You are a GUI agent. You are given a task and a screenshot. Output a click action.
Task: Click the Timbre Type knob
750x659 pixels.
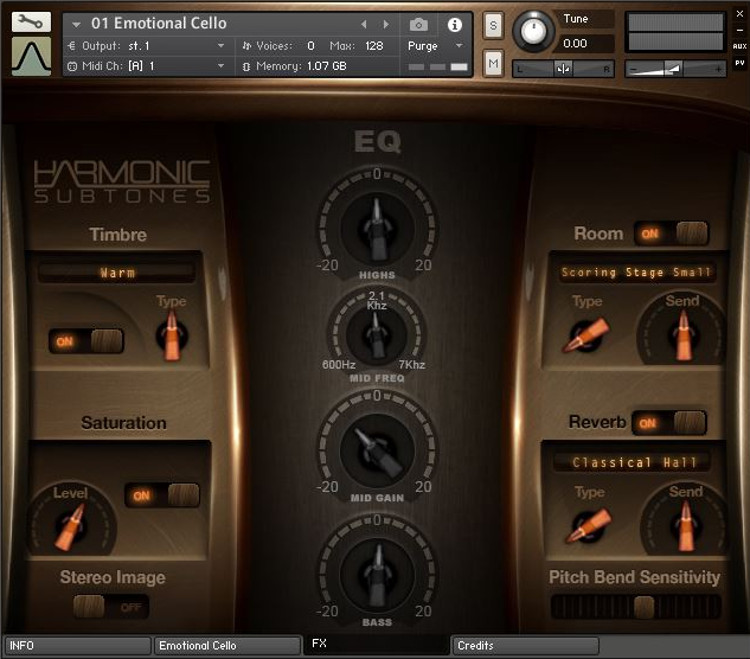pyautogui.click(x=172, y=336)
